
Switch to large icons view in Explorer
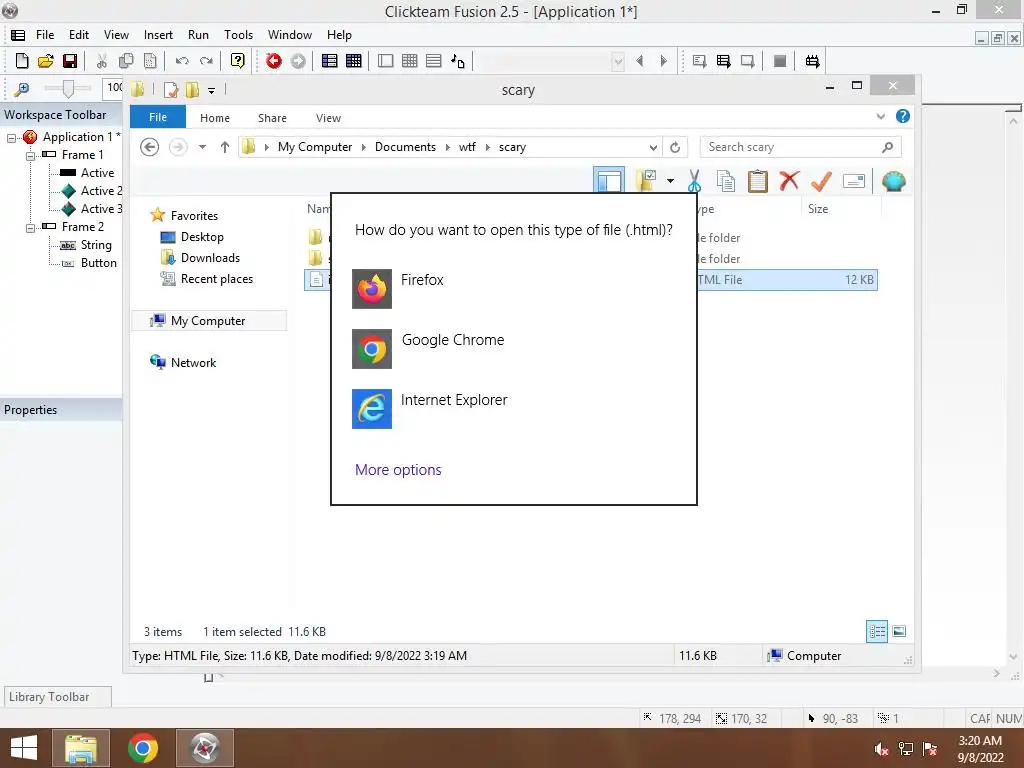coord(899,631)
